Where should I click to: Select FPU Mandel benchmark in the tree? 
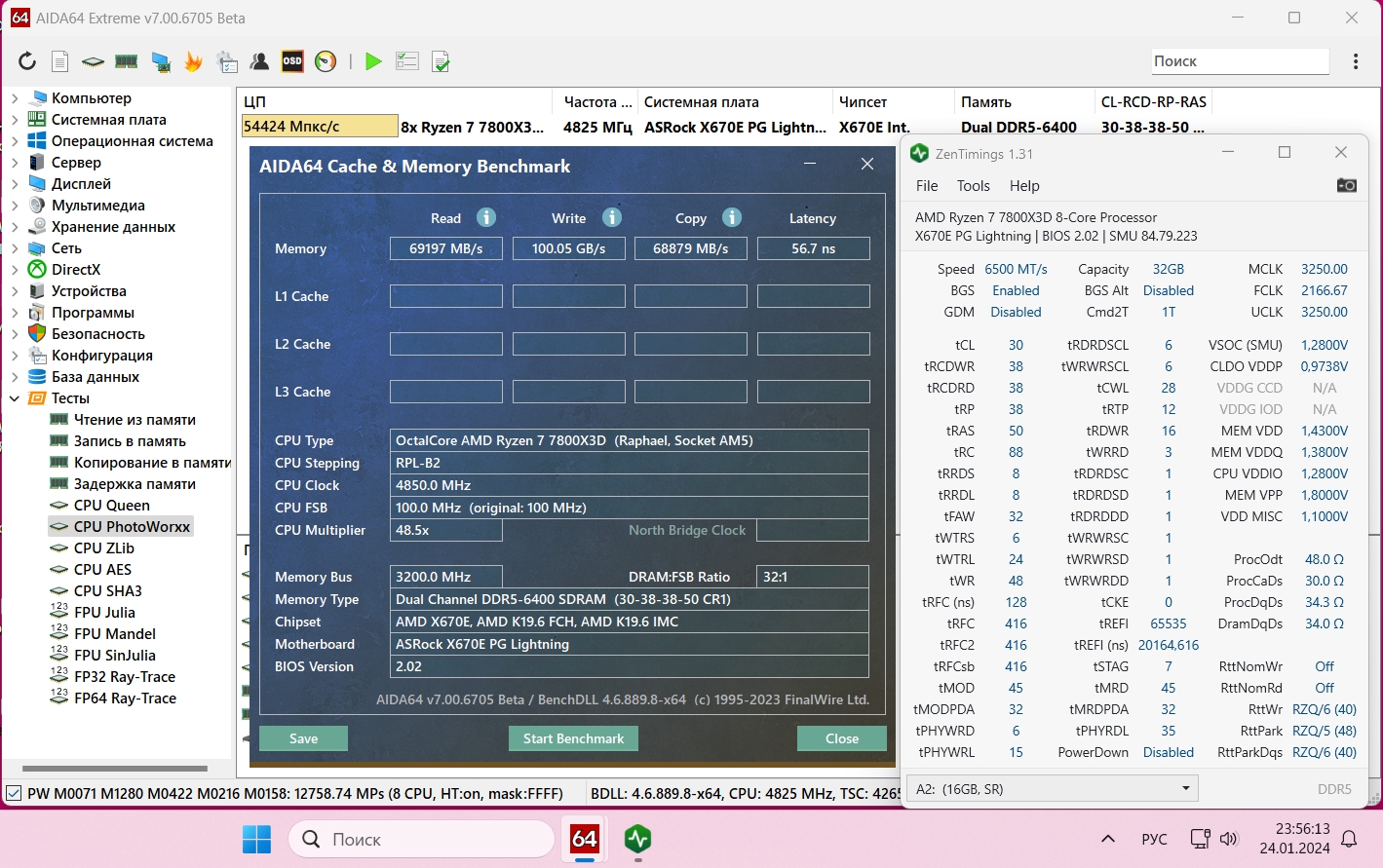(x=115, y=634)
